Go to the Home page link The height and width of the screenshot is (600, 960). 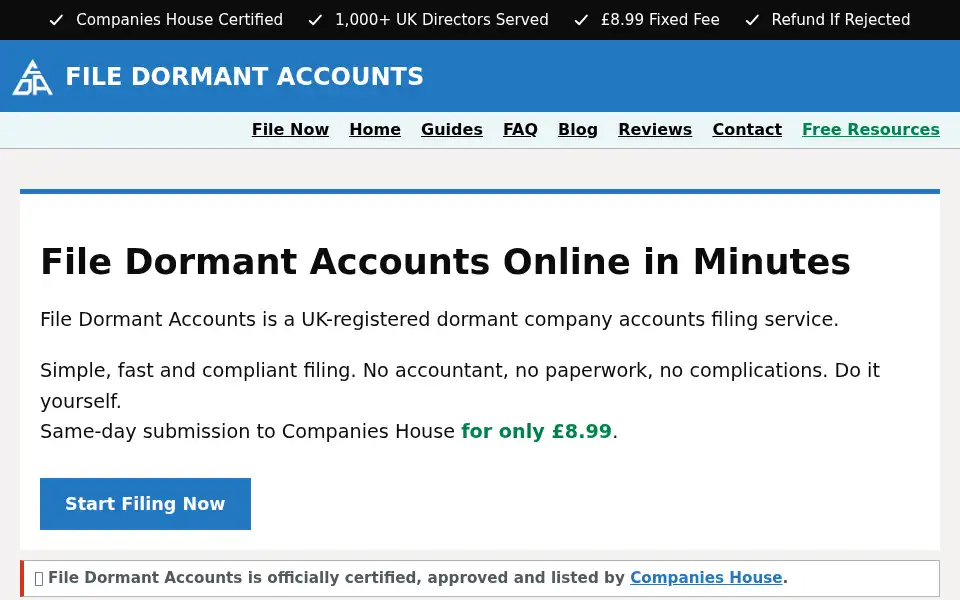(x=375, y=130)
